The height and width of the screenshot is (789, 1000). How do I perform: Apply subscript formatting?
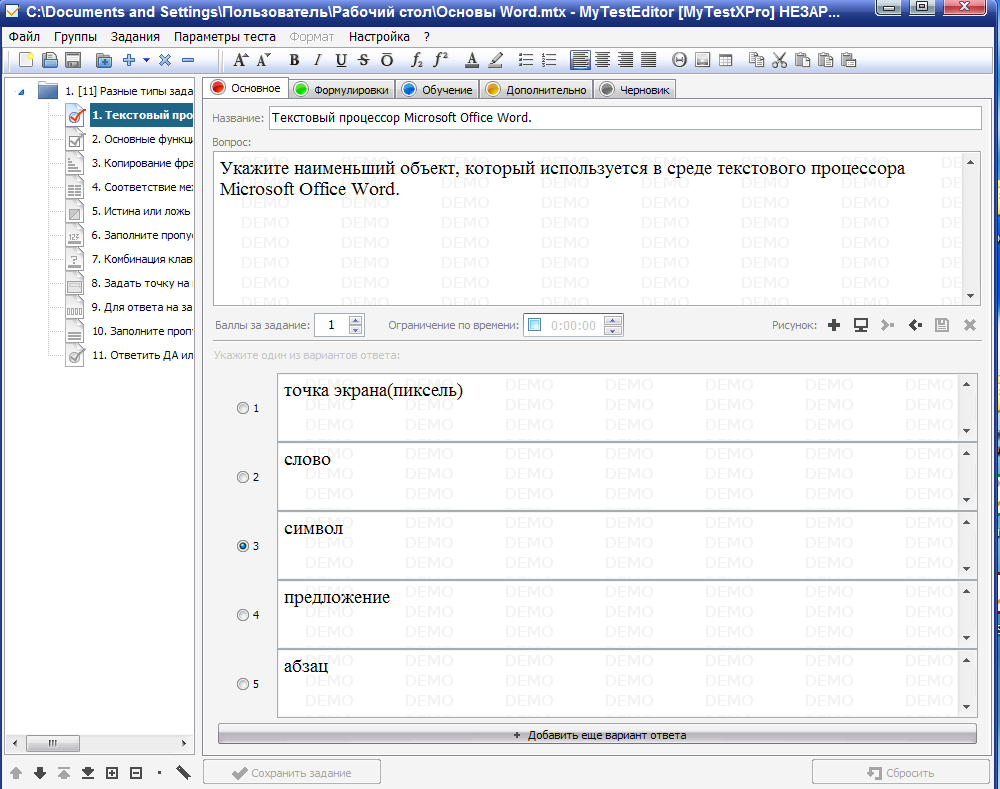tap(416, 61)
